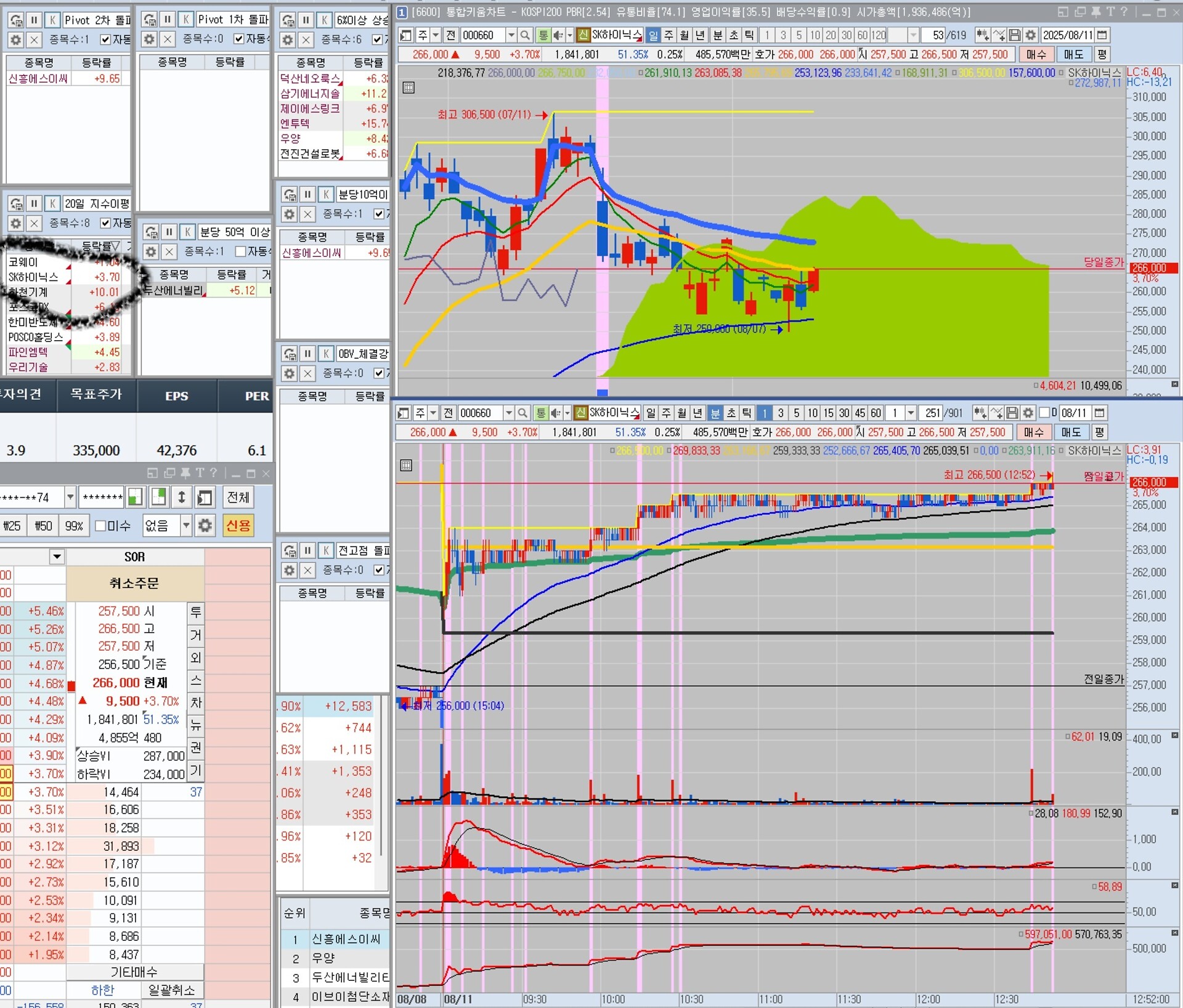This screenshot has height=1008, width=1183.
Task: Uncheck 자동 checkbox in Pivot 2차 panel
Action: (105, 39)
